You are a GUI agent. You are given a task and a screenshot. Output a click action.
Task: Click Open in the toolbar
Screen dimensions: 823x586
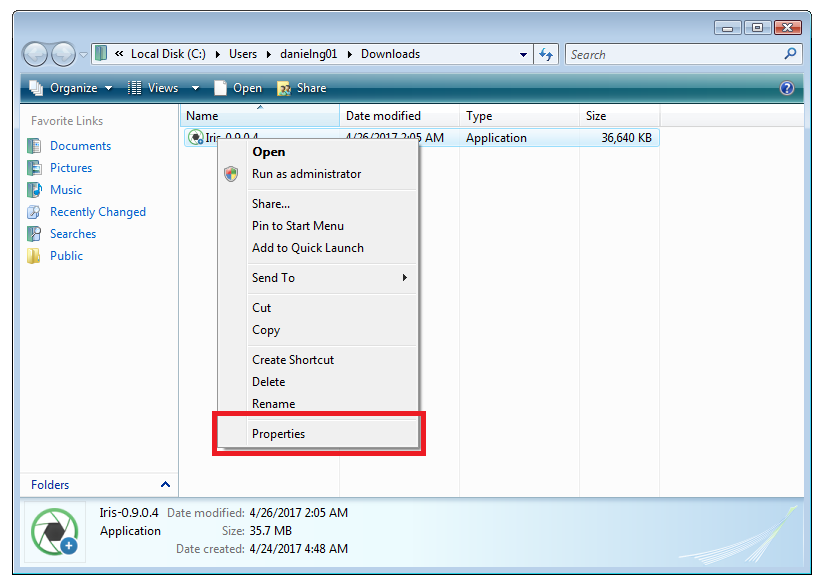(238, 88)
